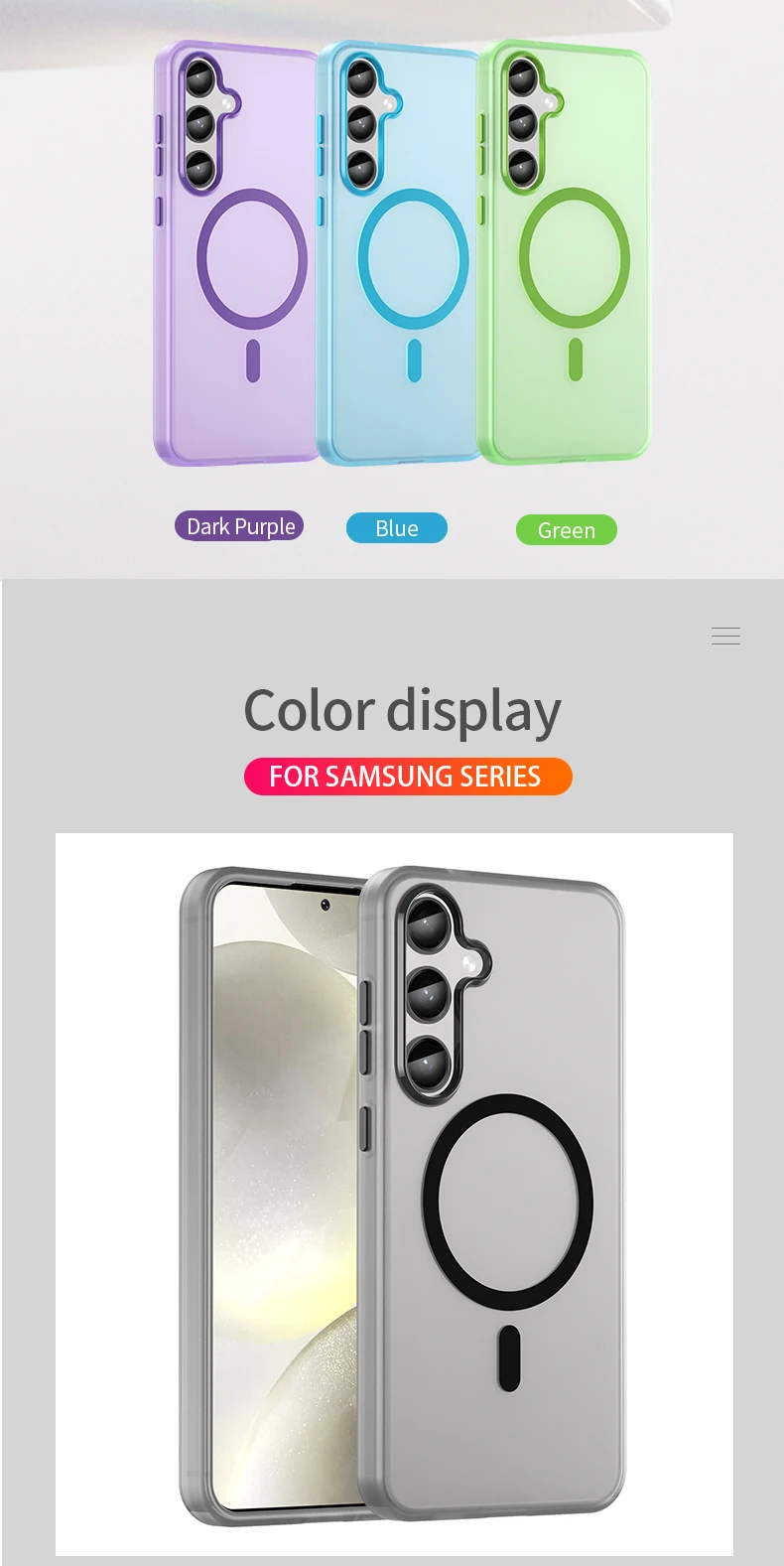The height and width of the screenshot is (1566, 784).
Task: Click the purple magnetic ring on case
Action: [x=252, y=259]
